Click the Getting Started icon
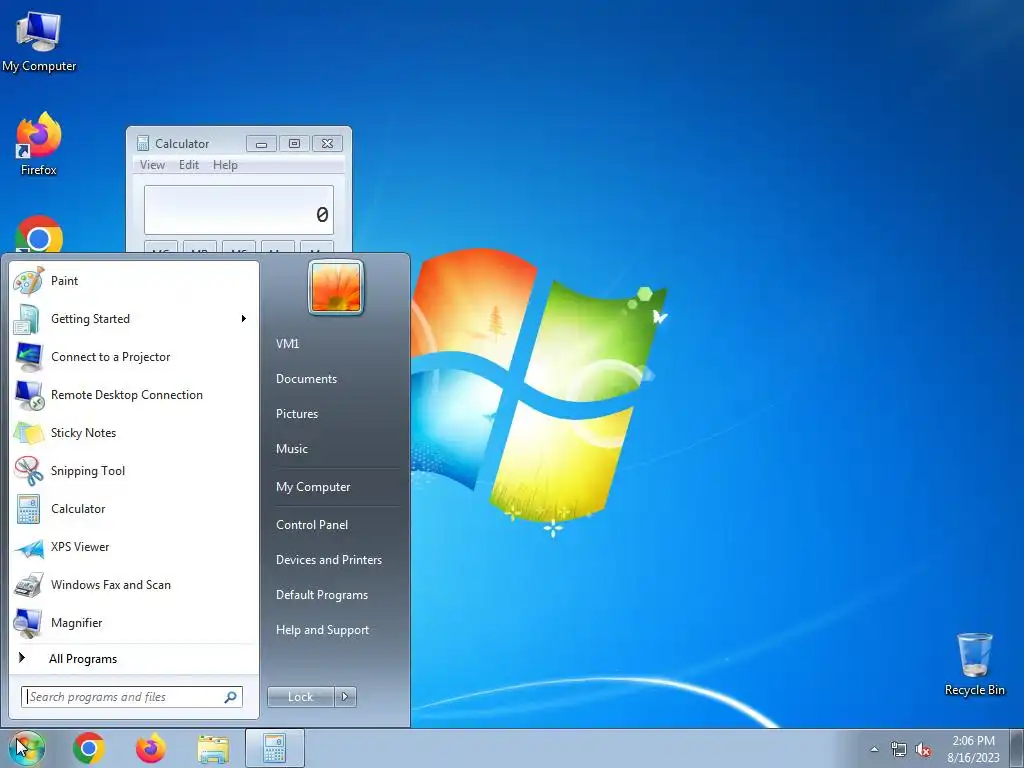 [29, 319]
